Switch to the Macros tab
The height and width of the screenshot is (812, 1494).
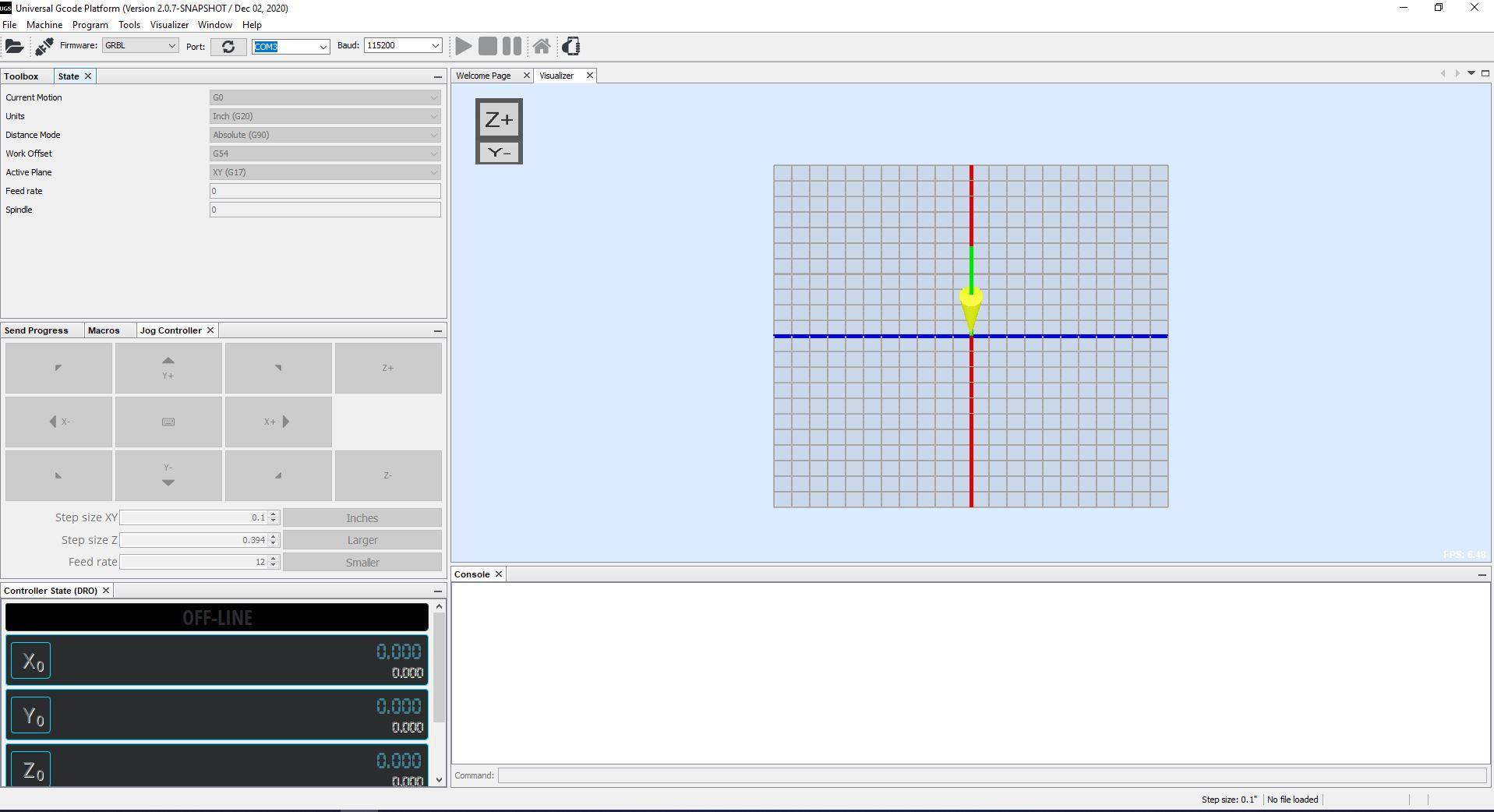(x=104, y=330)
